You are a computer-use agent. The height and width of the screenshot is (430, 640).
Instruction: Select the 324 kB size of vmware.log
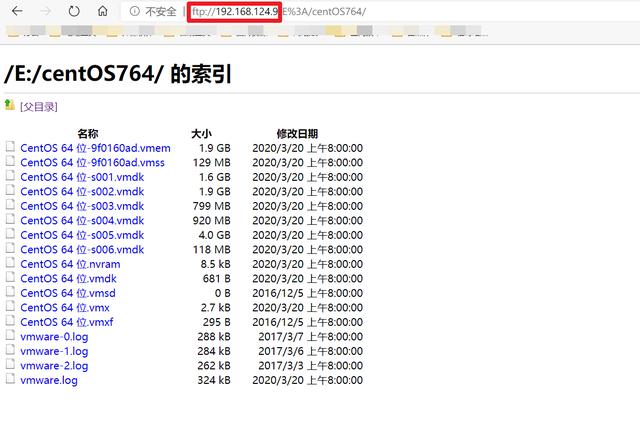pos(214,380)
